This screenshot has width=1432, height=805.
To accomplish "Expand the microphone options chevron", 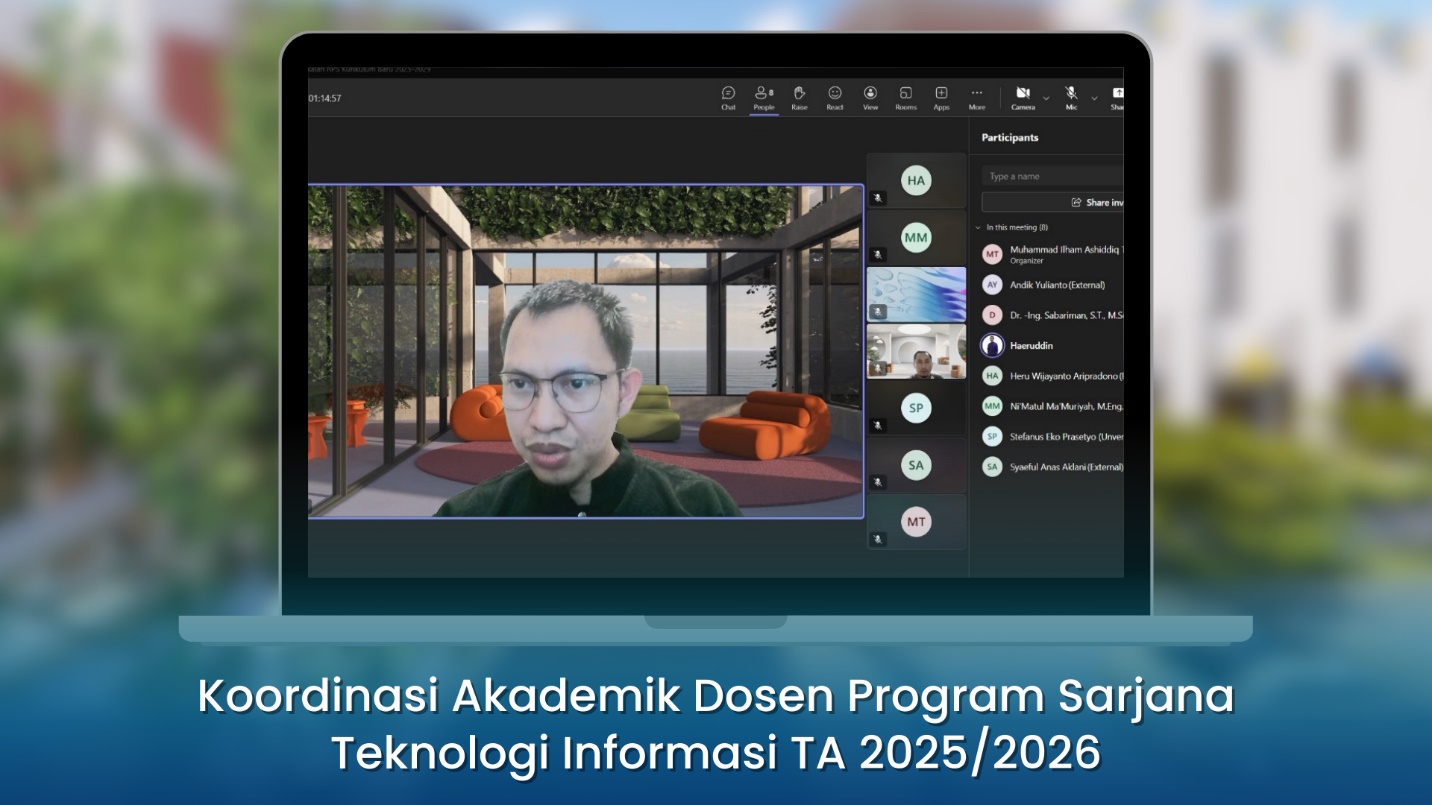I will pyautogui.click(x=1093, y=96).
